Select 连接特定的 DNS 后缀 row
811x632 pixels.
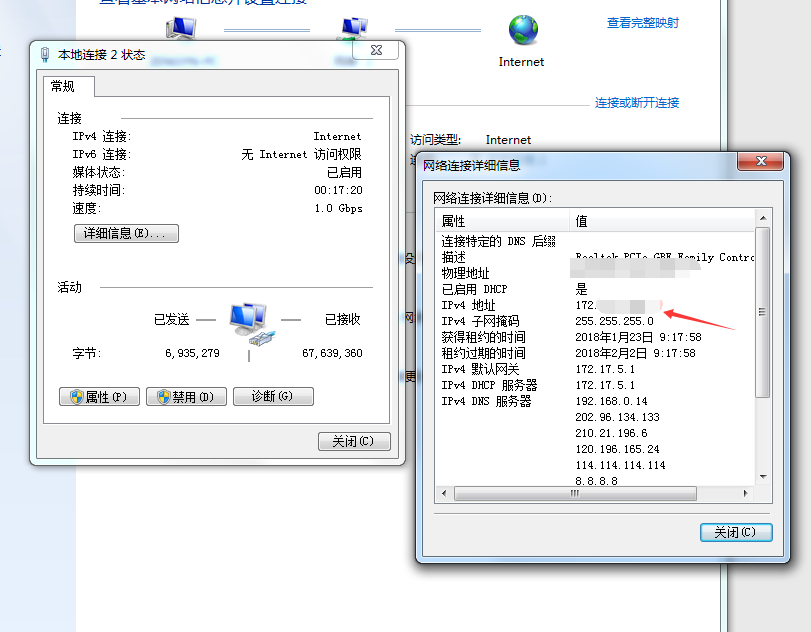click(x=595, y=241)
